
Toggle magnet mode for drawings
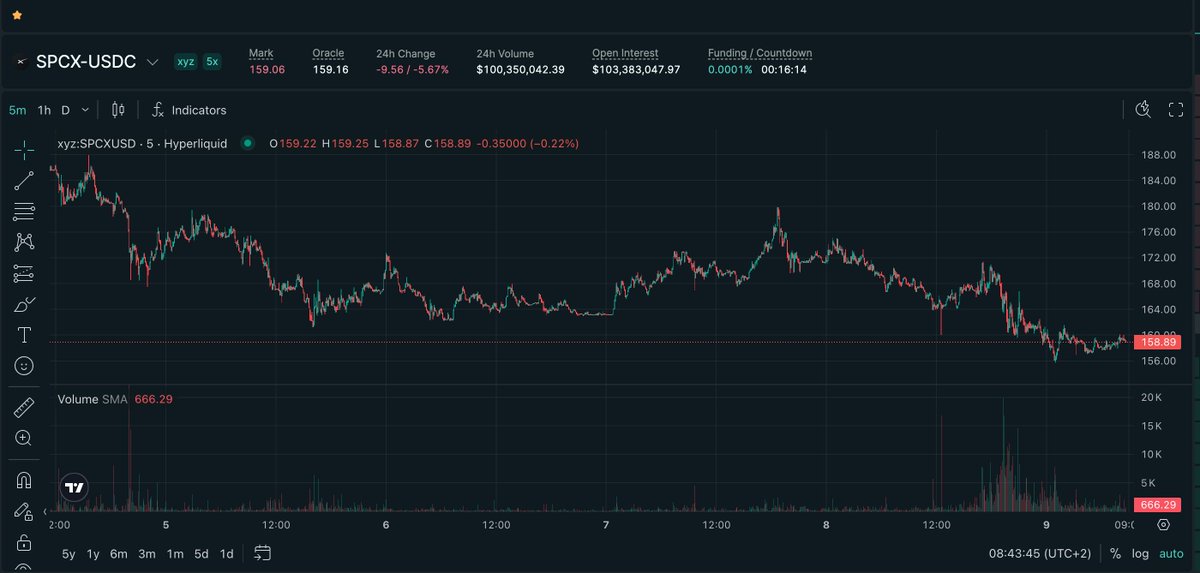[24, 480]
